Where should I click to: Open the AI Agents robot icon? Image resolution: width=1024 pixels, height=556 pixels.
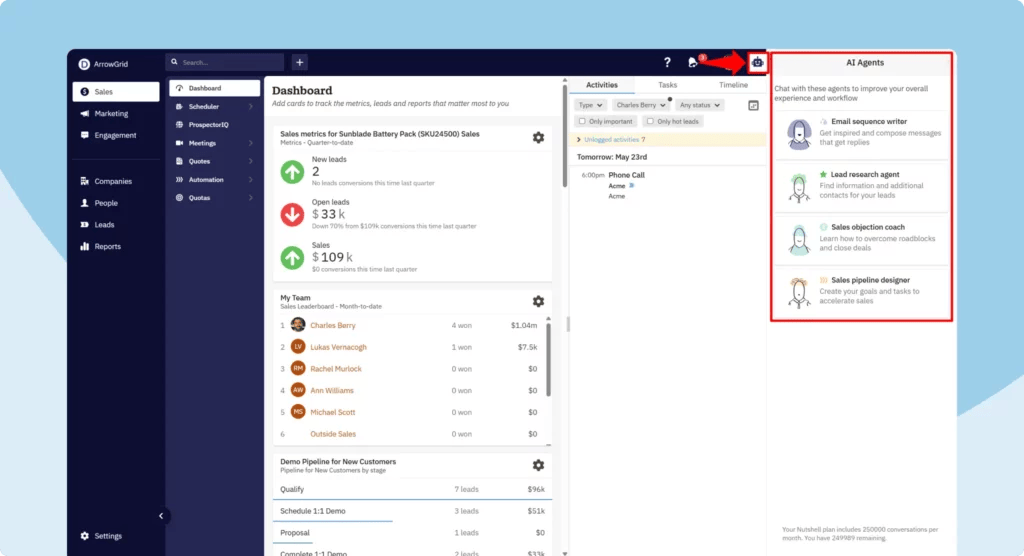point(757,63)
